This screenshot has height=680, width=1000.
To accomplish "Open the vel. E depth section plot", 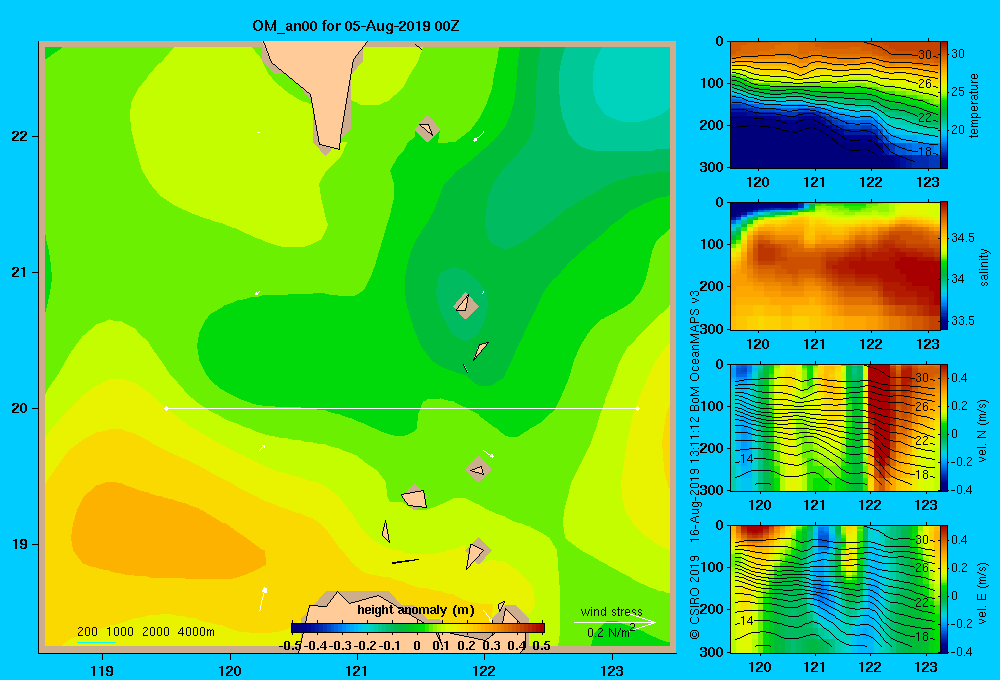I will click(834, 589).
